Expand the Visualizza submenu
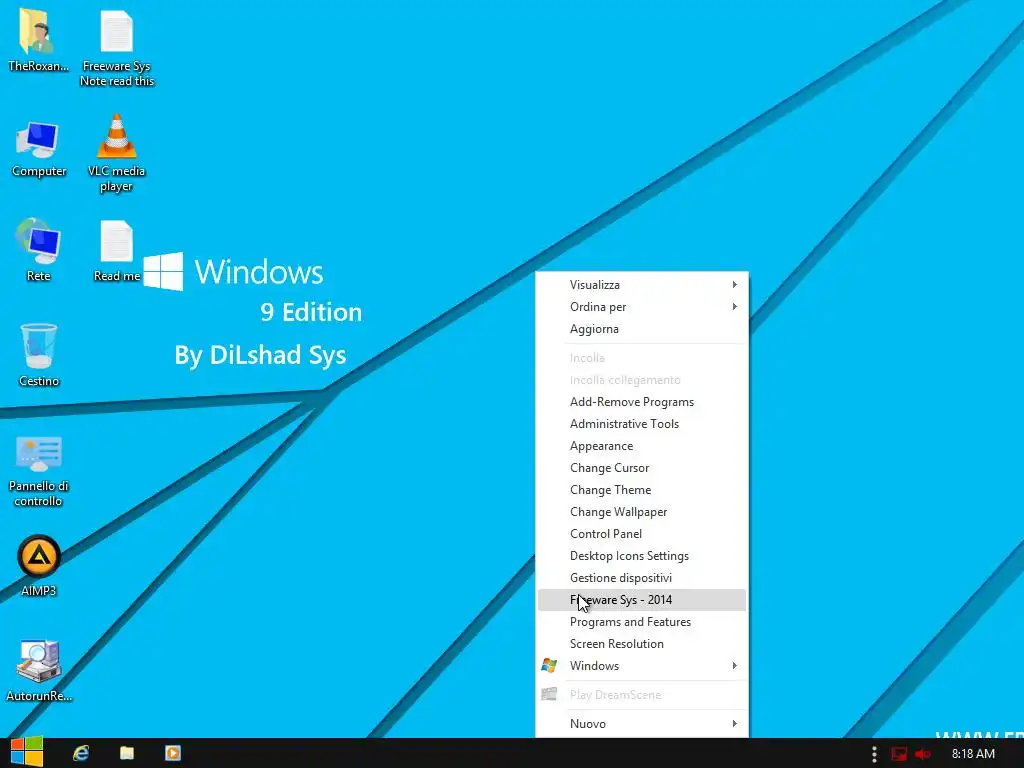The width and height of the screenshot is (1024, 768). click(642, 285)
